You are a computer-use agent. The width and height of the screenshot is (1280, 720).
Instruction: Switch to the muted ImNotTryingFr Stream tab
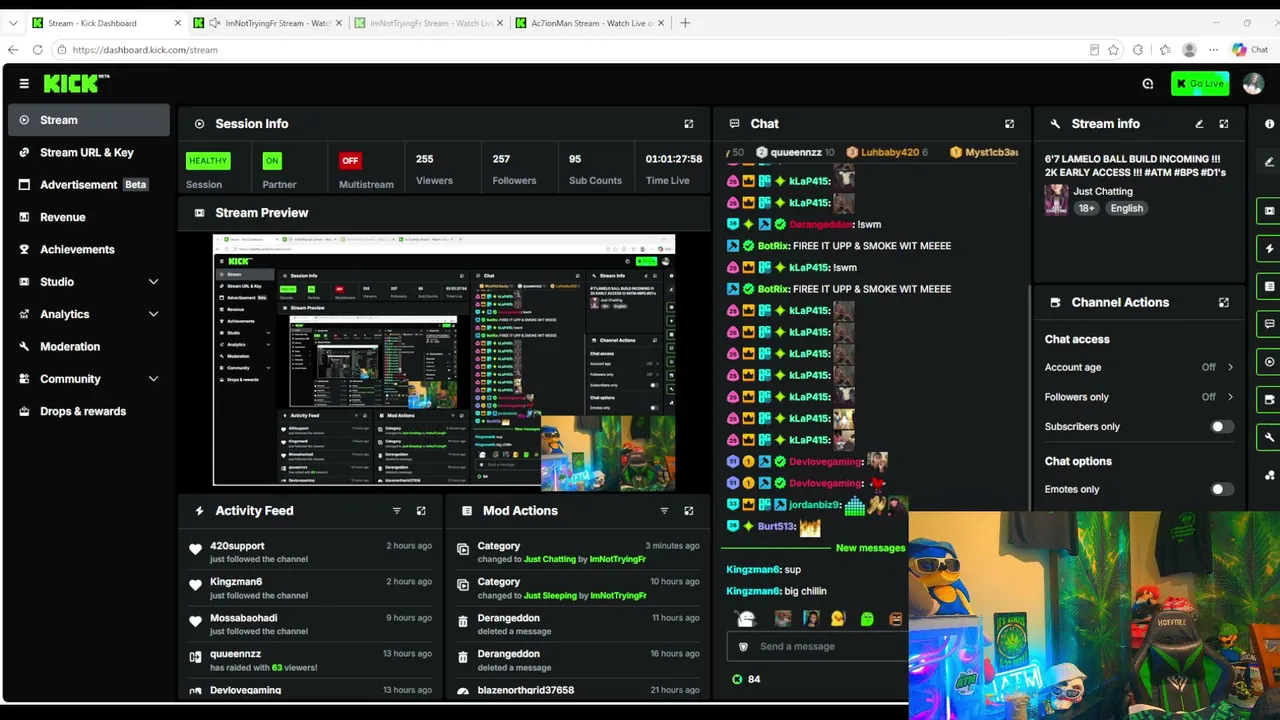(x=270, y=23)
